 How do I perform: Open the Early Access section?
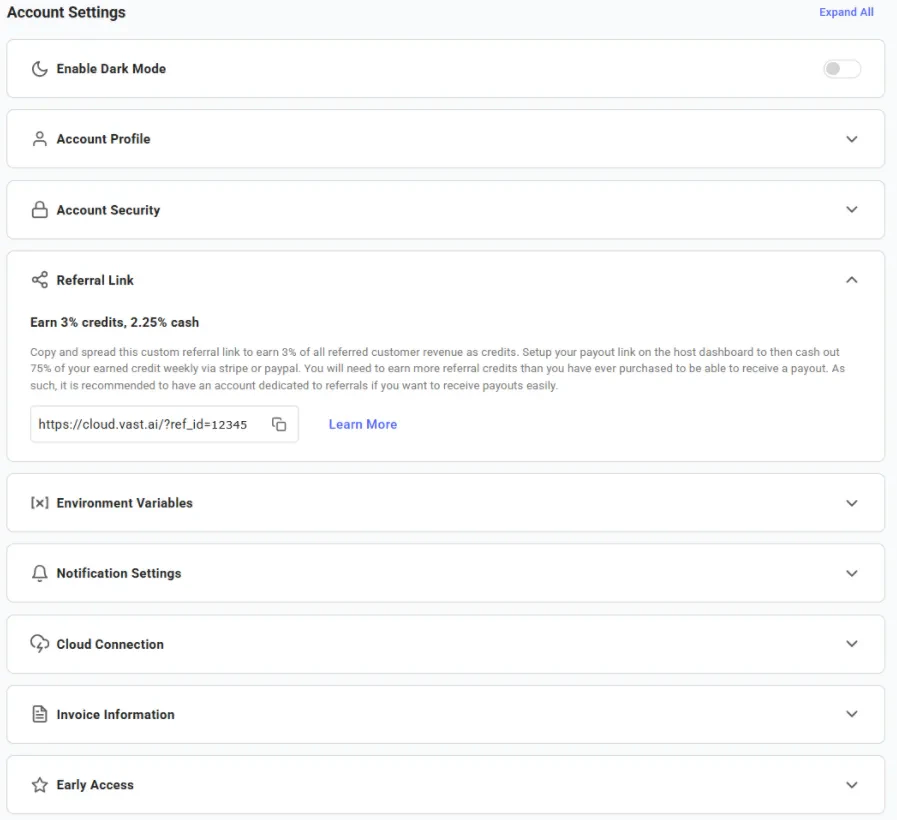pos(852,785)
